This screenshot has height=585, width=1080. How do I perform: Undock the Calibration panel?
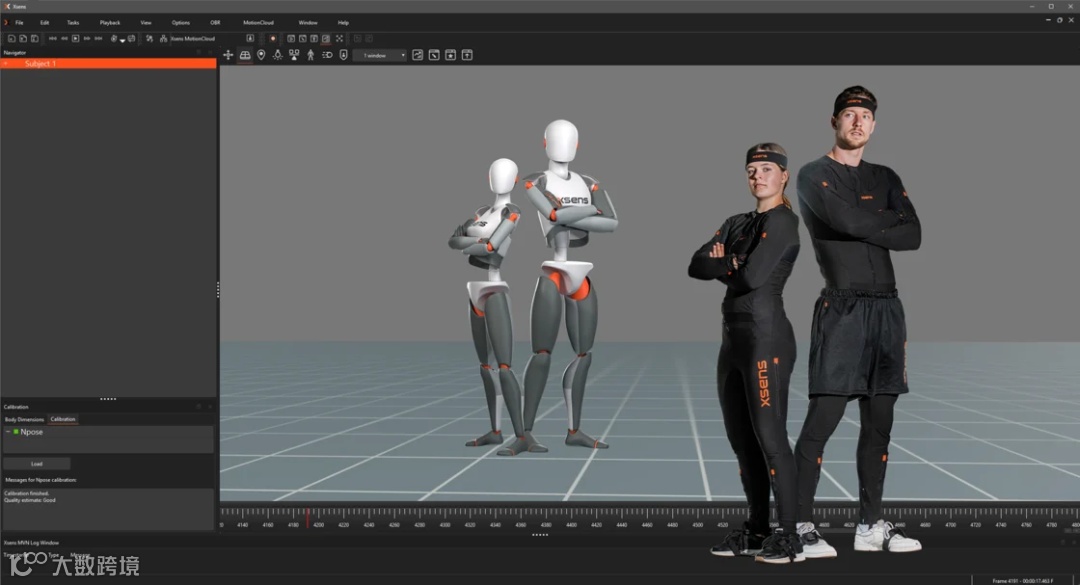pos(199,407)
